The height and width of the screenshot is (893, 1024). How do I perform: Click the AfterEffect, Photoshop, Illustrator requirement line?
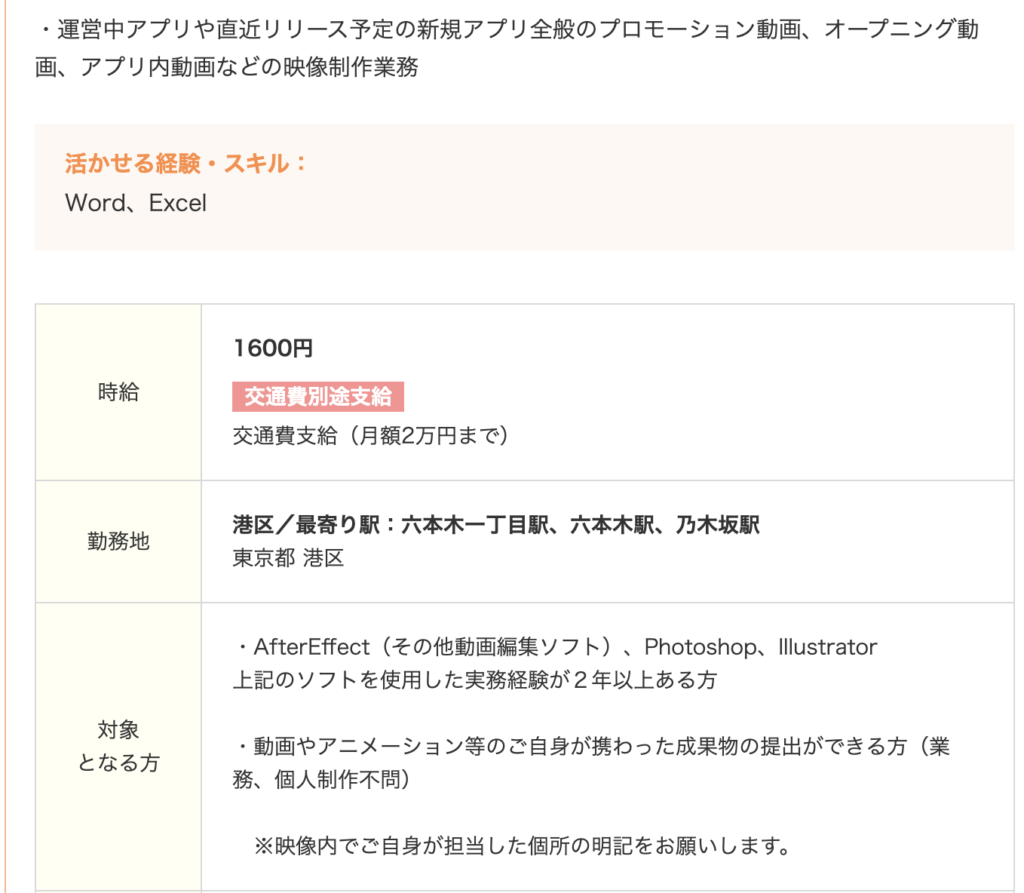pos(555,647)
